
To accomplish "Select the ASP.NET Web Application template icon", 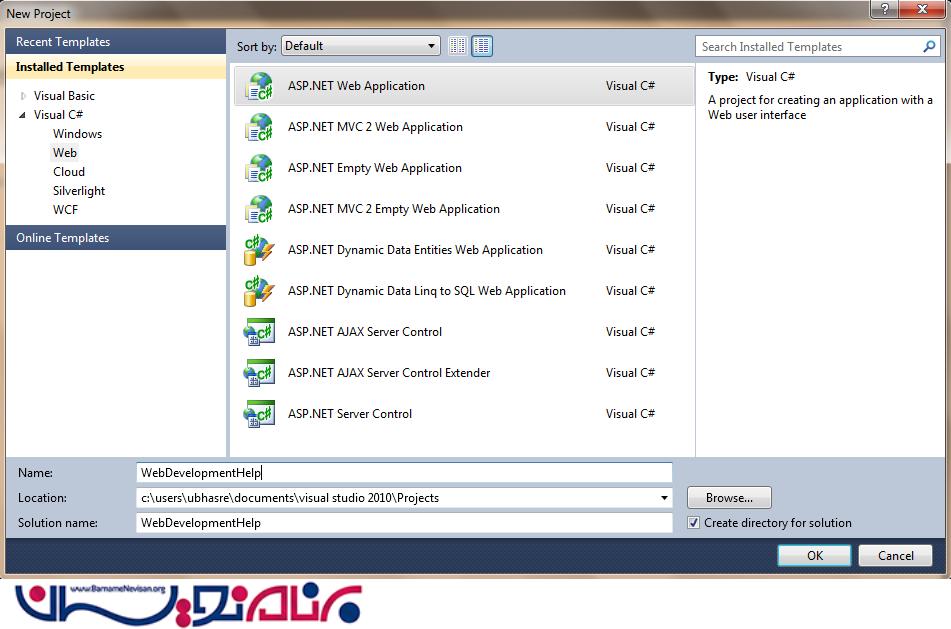I will 259,86.
